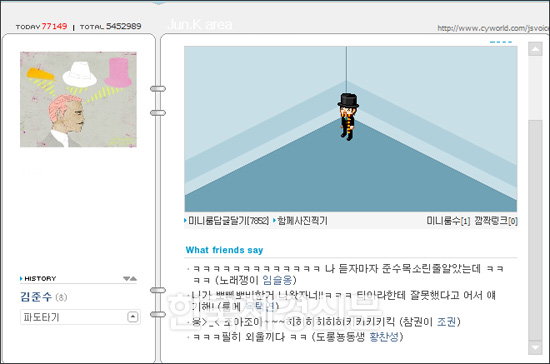Image resolution: width=550 pixels, height=364 pixels.
Task: Click the cyworld URL address
Action: pos(493,28)
